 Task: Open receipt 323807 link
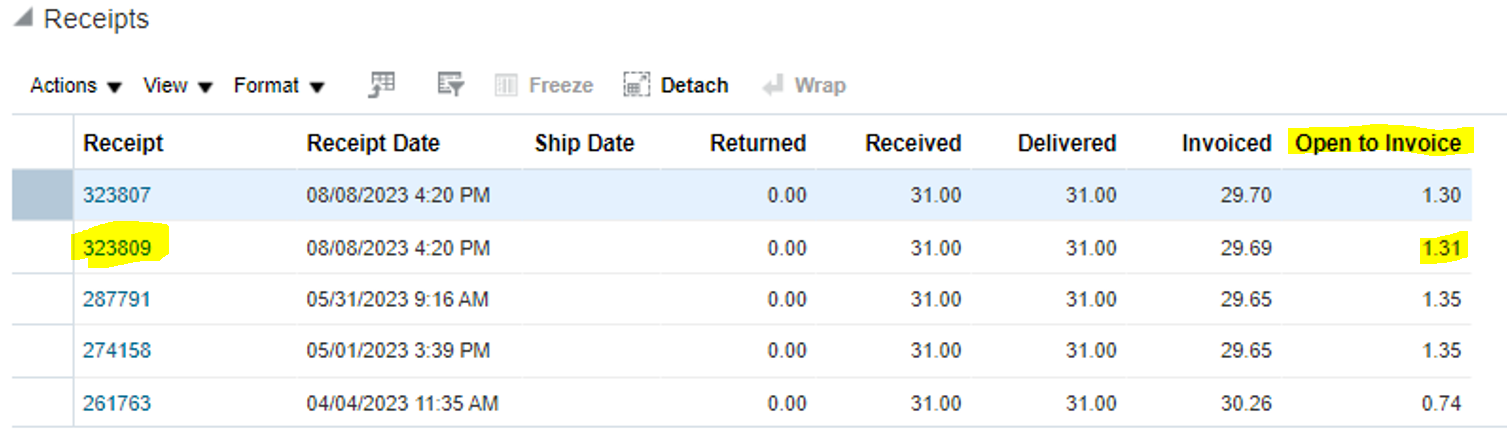117,196
